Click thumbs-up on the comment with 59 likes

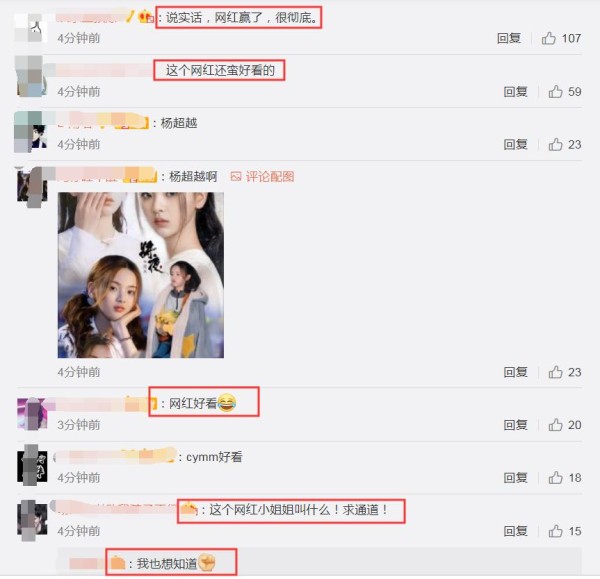coord(555,91)
